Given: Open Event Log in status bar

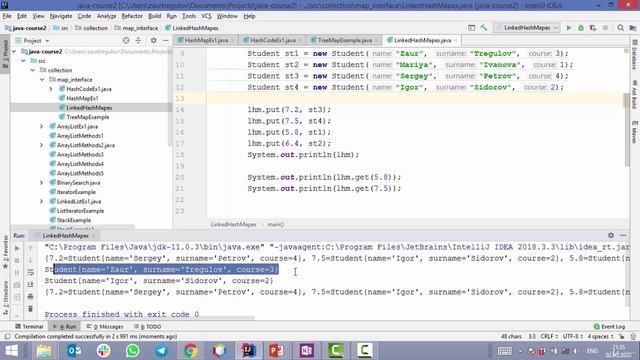Looking at the screenshot, I should coord(609,327).
